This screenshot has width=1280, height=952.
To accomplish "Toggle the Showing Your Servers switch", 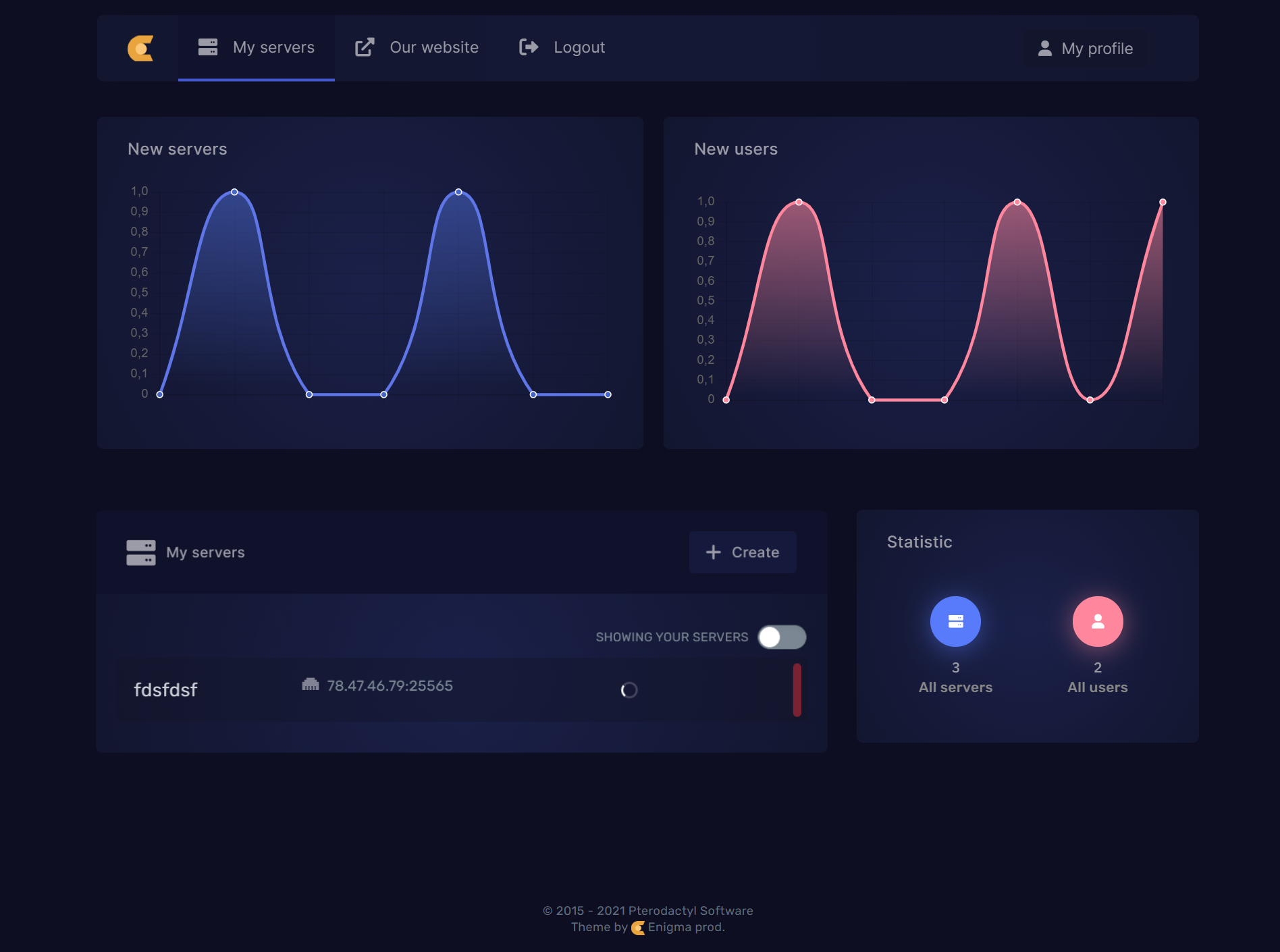I will point(782,637).
